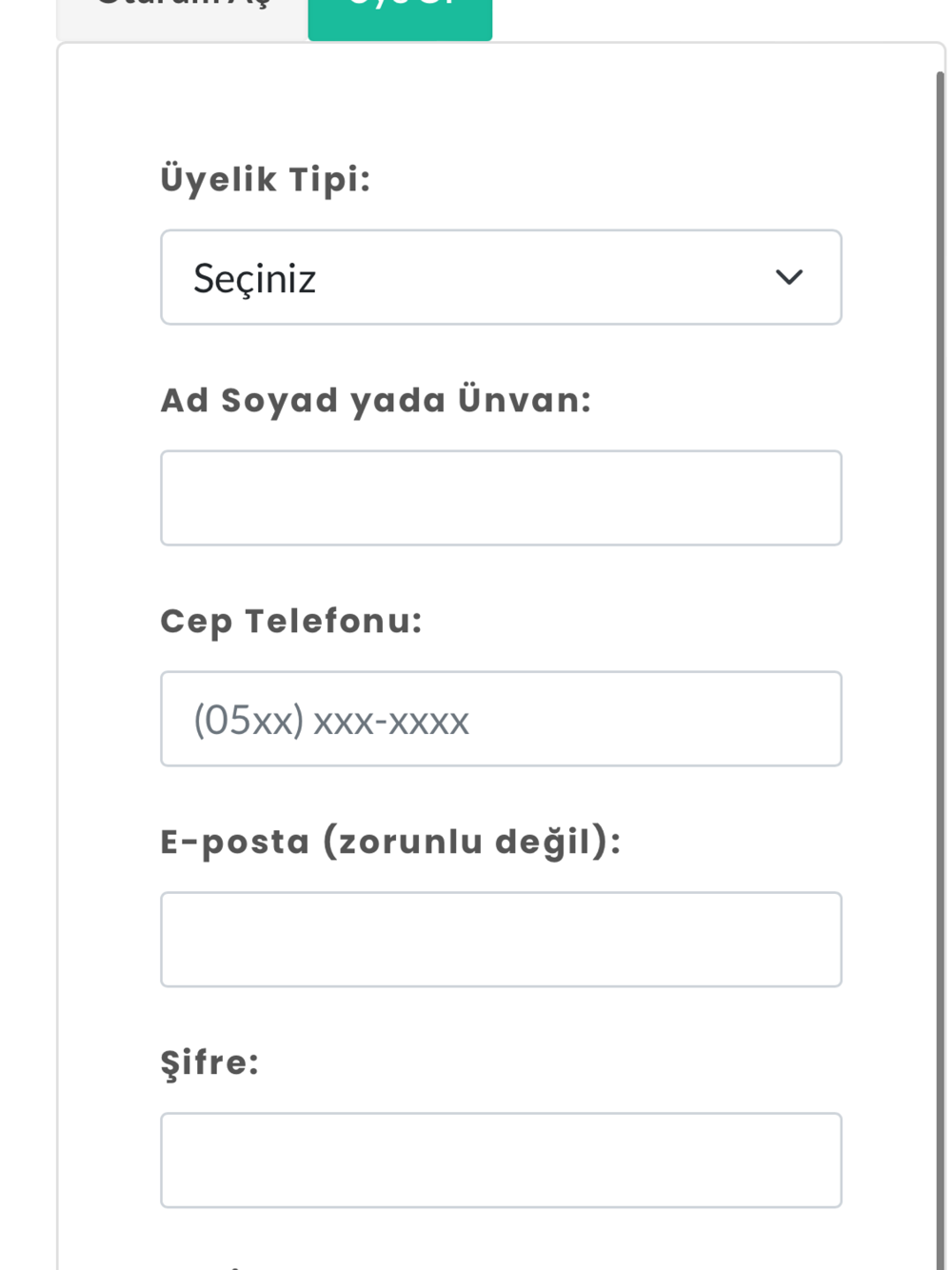Click the "Ad Soyad yada Ünvan:" label
This screenshot has height=1270, width=952.
[x=375, y=400]
